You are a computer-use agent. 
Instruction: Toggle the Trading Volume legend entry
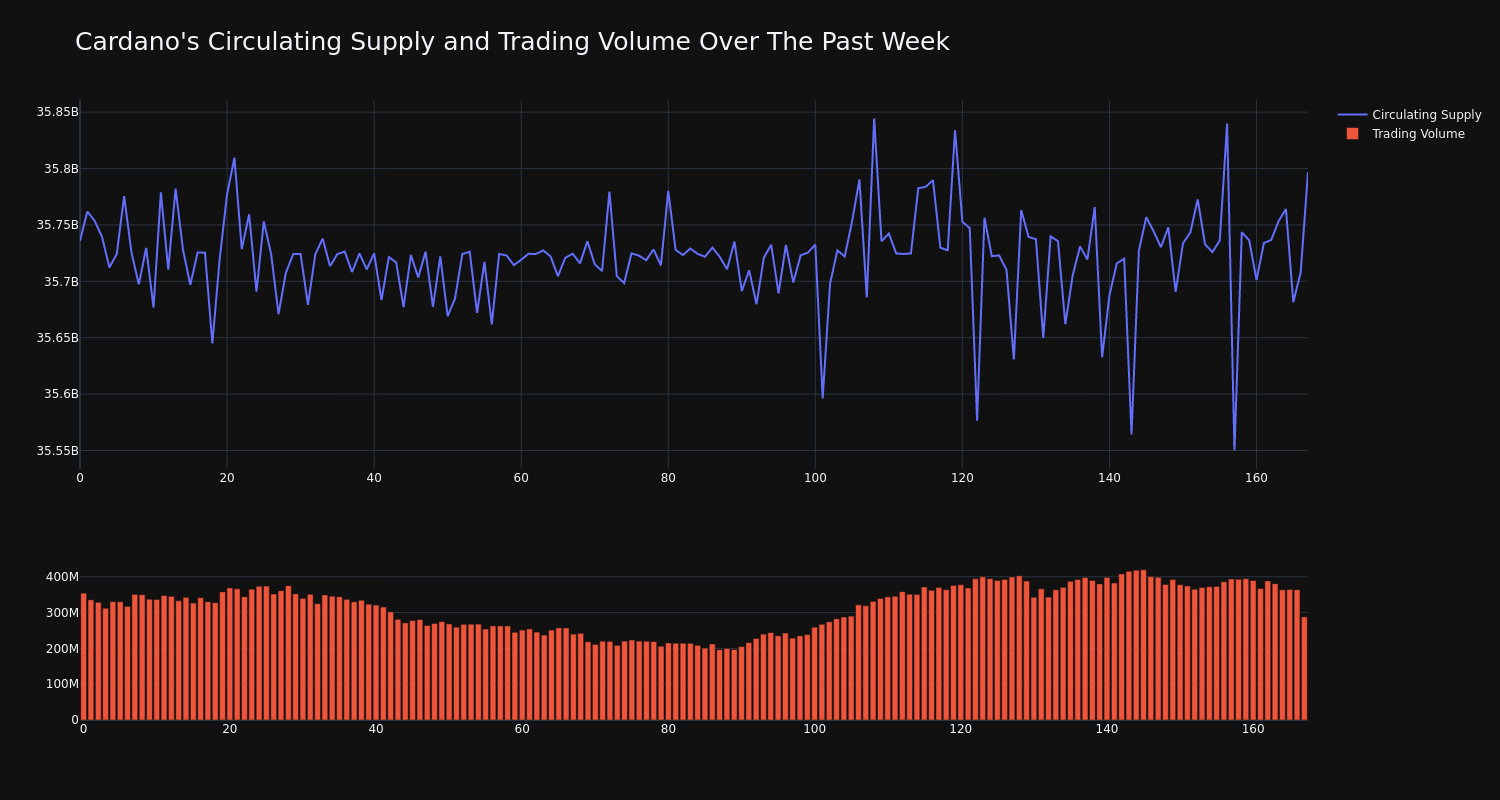[x=1405, y=134]
